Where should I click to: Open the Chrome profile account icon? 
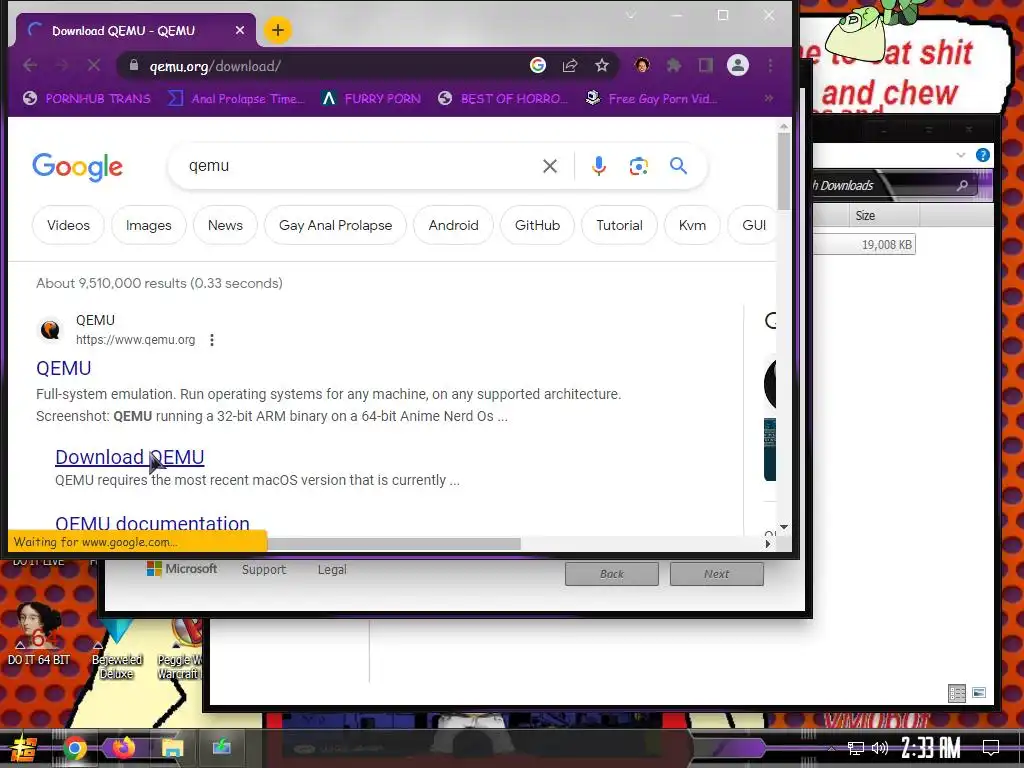[x=738, y=65]
